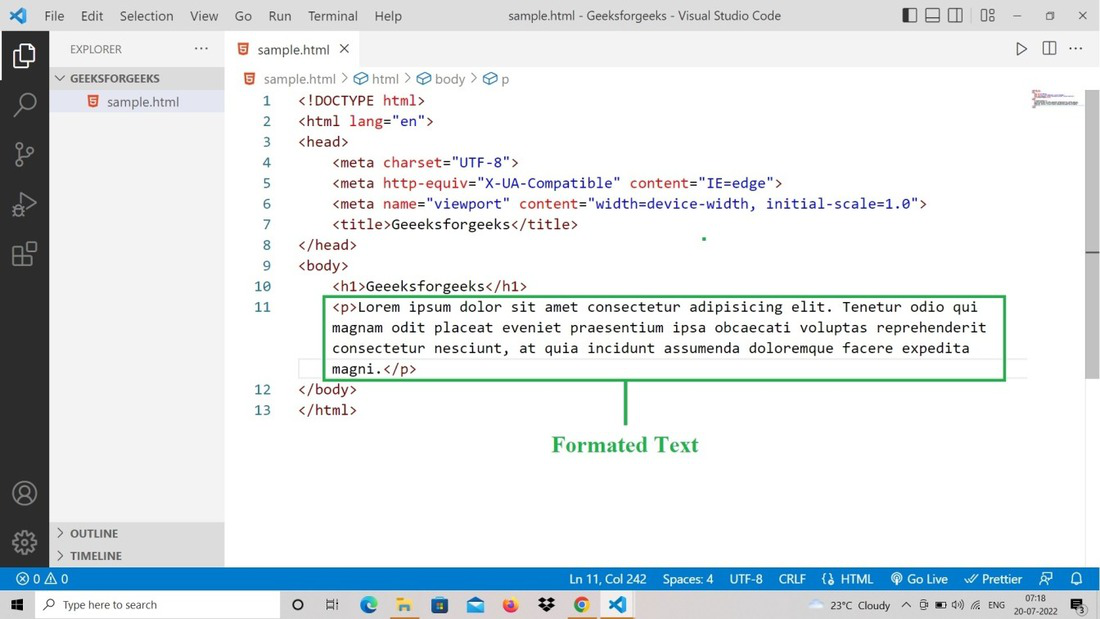Open the 23°C Cloudy weather widget

850,604
